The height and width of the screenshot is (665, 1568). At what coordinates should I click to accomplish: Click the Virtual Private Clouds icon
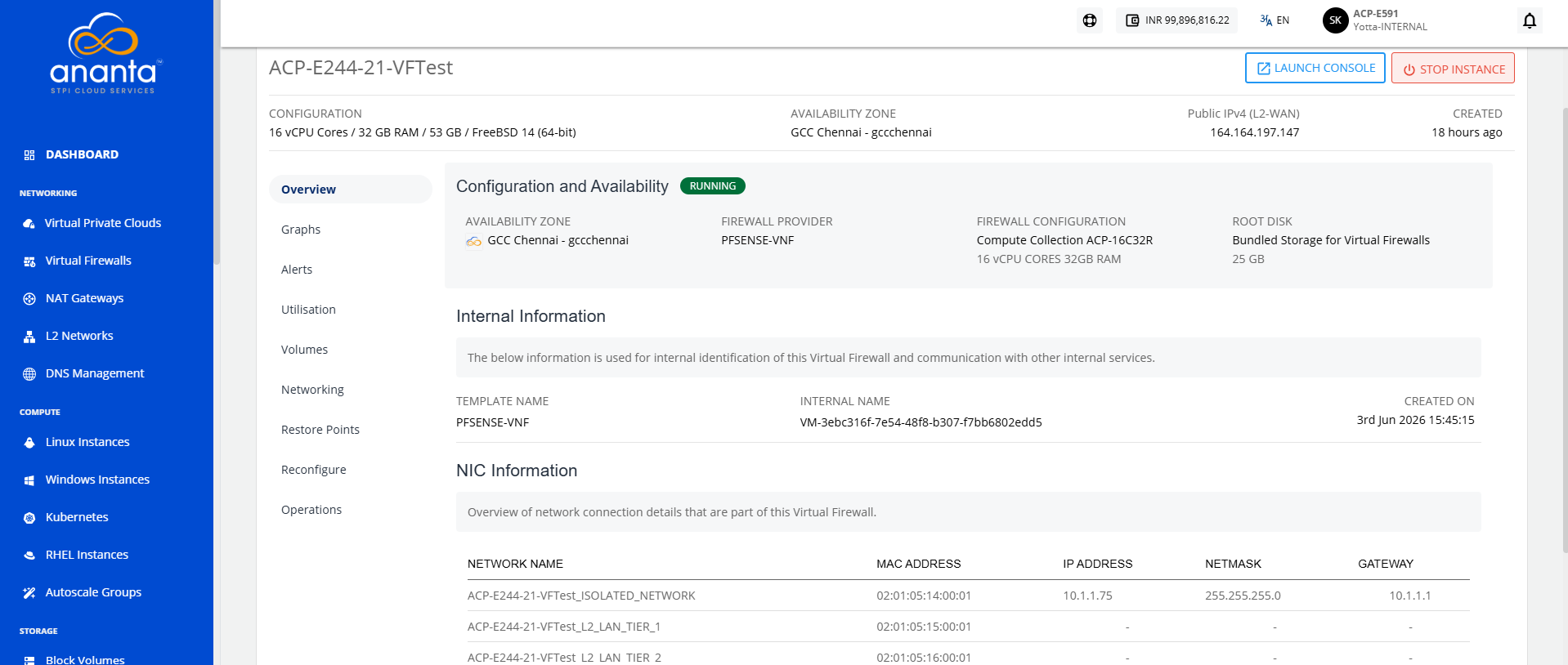click(29, 223)
